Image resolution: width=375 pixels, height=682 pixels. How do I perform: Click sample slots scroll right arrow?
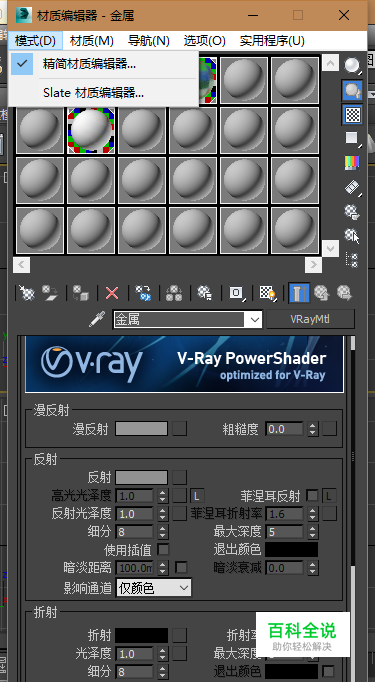[x=313, y=264]
